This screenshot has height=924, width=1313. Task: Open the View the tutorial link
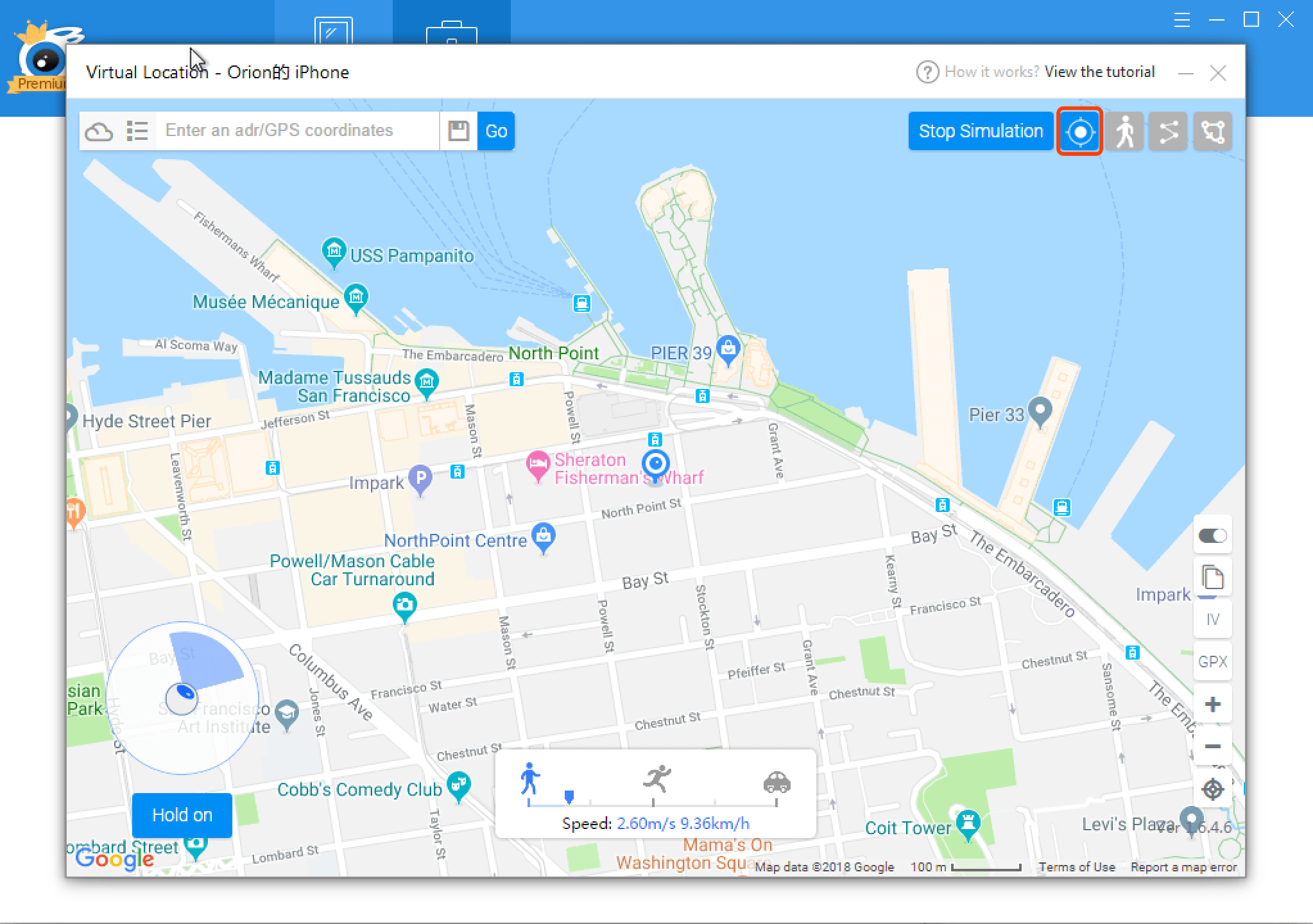[x=1099, y=72]
